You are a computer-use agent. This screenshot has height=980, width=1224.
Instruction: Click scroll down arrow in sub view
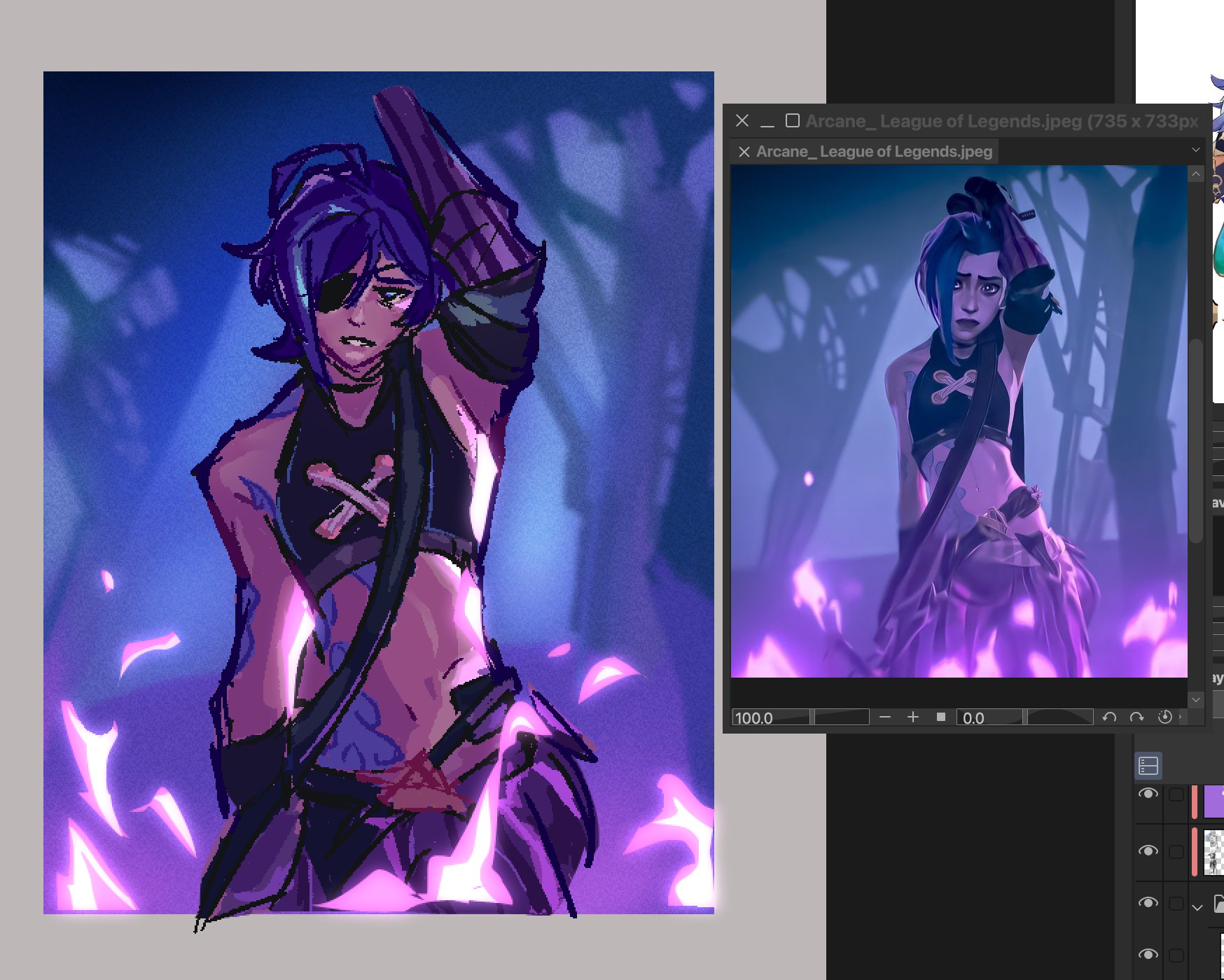pos(1195,700)
